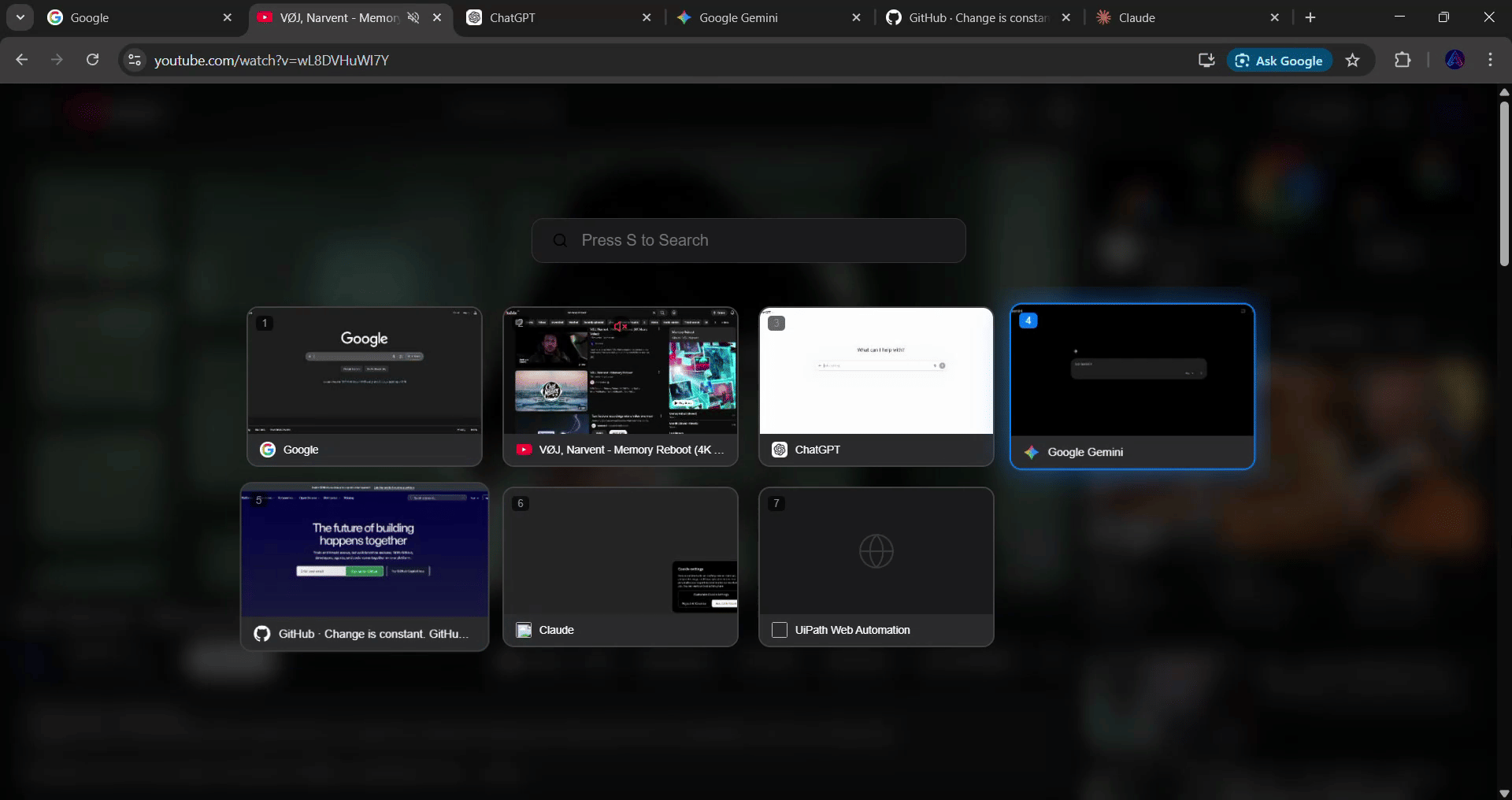Select the Google Gemini tab thumbnail
Screen dimensions: 1512x800
tap(1132, 386)
